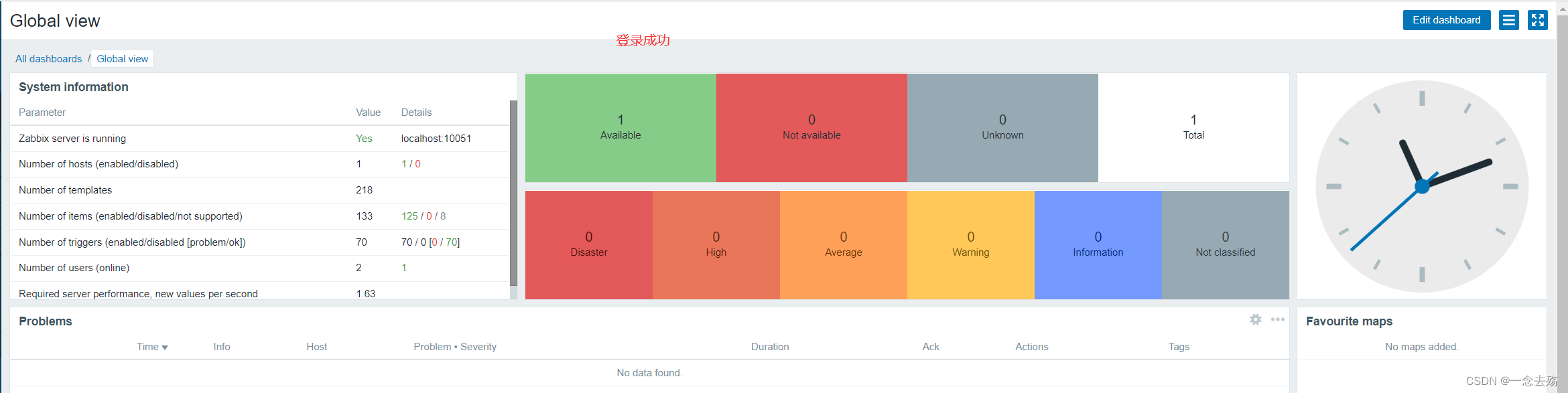Open the dashboard actions hamburger menu

click(x=1508, y=20)
